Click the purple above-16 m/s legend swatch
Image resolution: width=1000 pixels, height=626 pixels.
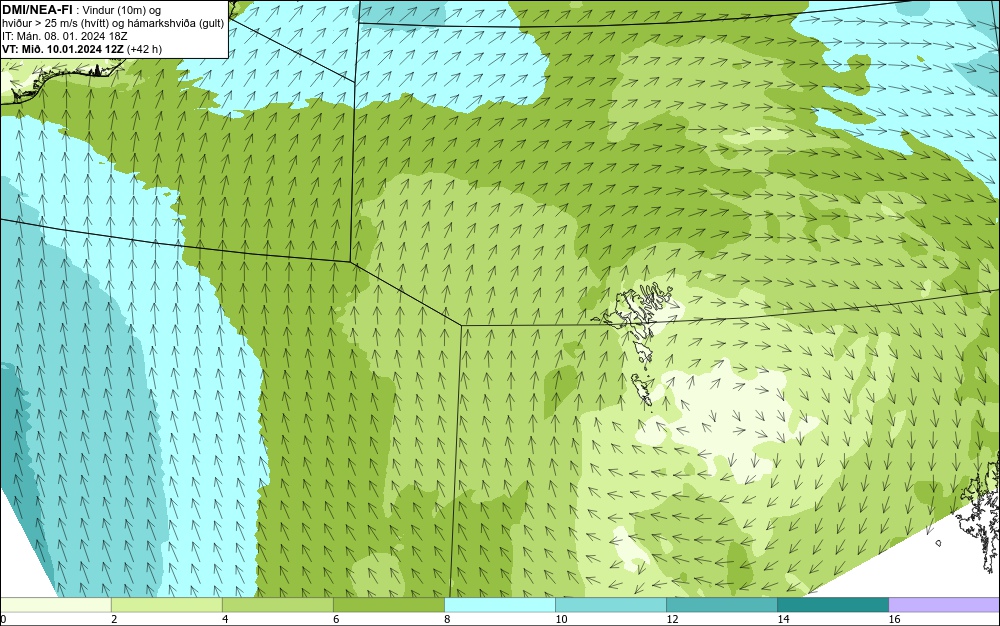point(944,604)
